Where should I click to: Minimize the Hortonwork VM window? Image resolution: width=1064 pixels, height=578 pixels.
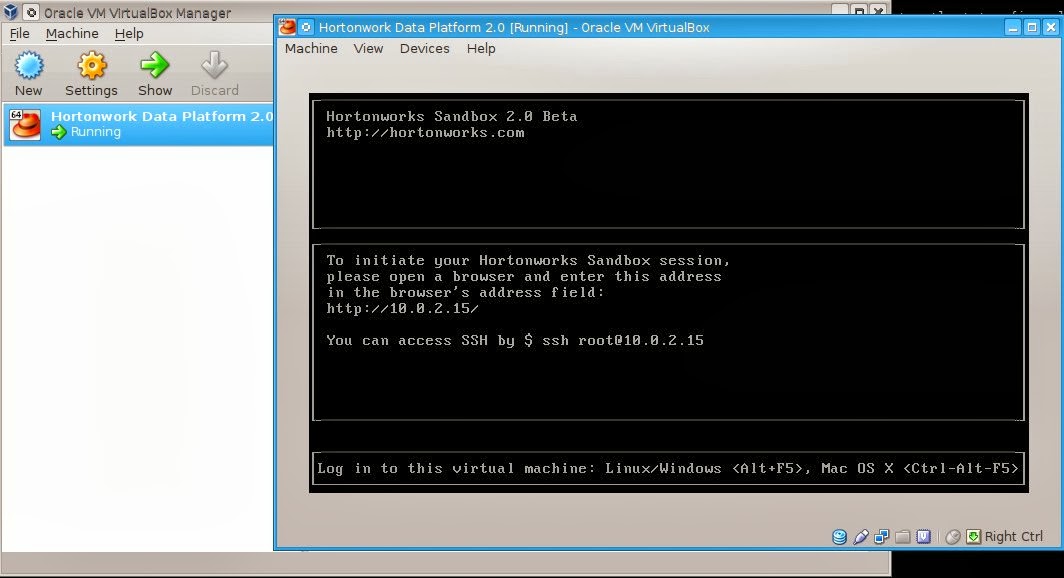point(1013,27)
